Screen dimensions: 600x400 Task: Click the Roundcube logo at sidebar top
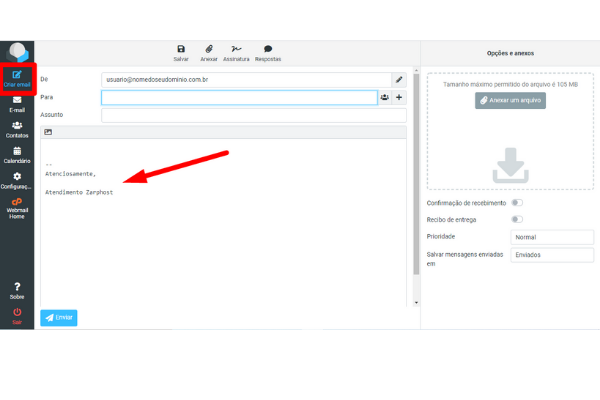click(x=18, y=52)
